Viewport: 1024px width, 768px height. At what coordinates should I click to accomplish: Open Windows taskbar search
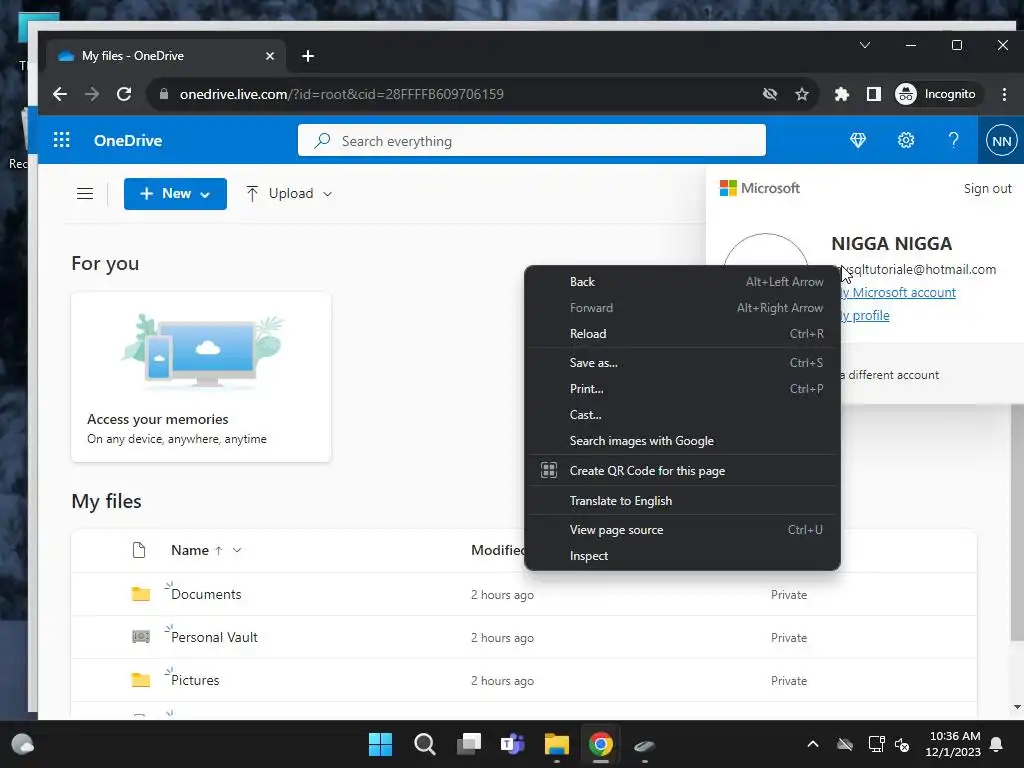(x=424, y=744)
